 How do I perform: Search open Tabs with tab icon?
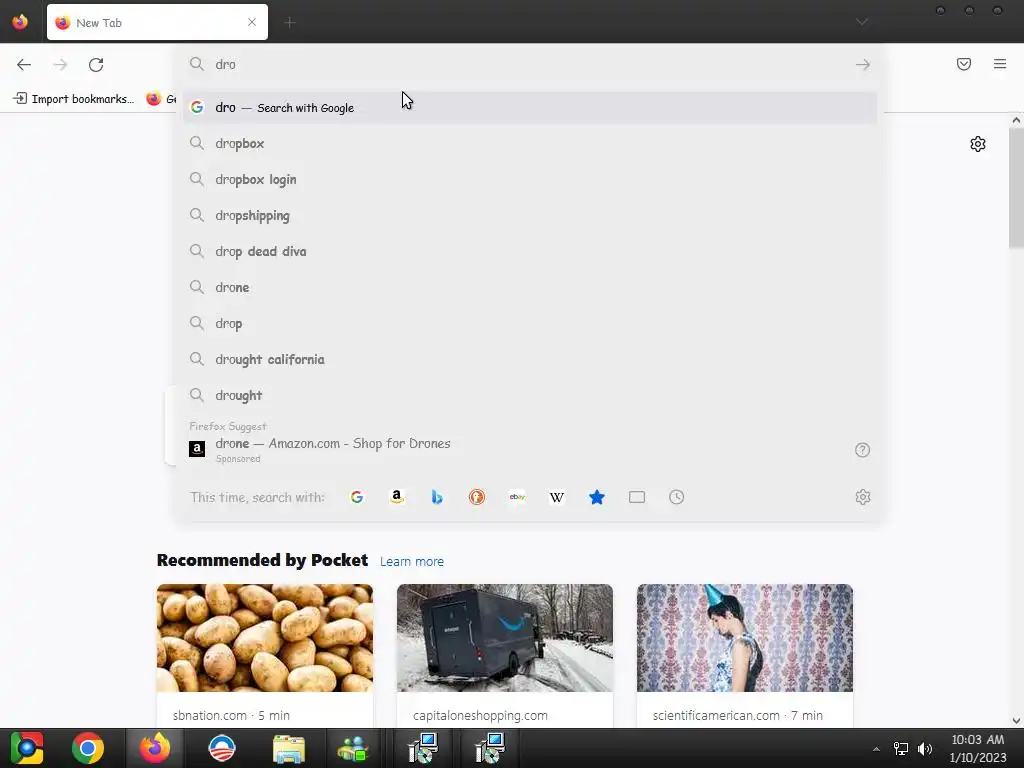pos(637,497)
